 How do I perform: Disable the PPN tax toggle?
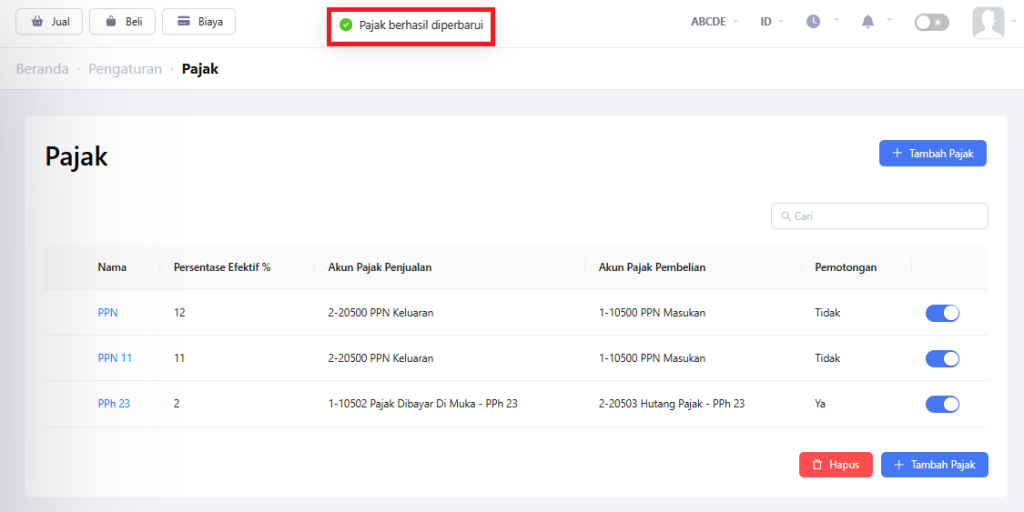942,313
